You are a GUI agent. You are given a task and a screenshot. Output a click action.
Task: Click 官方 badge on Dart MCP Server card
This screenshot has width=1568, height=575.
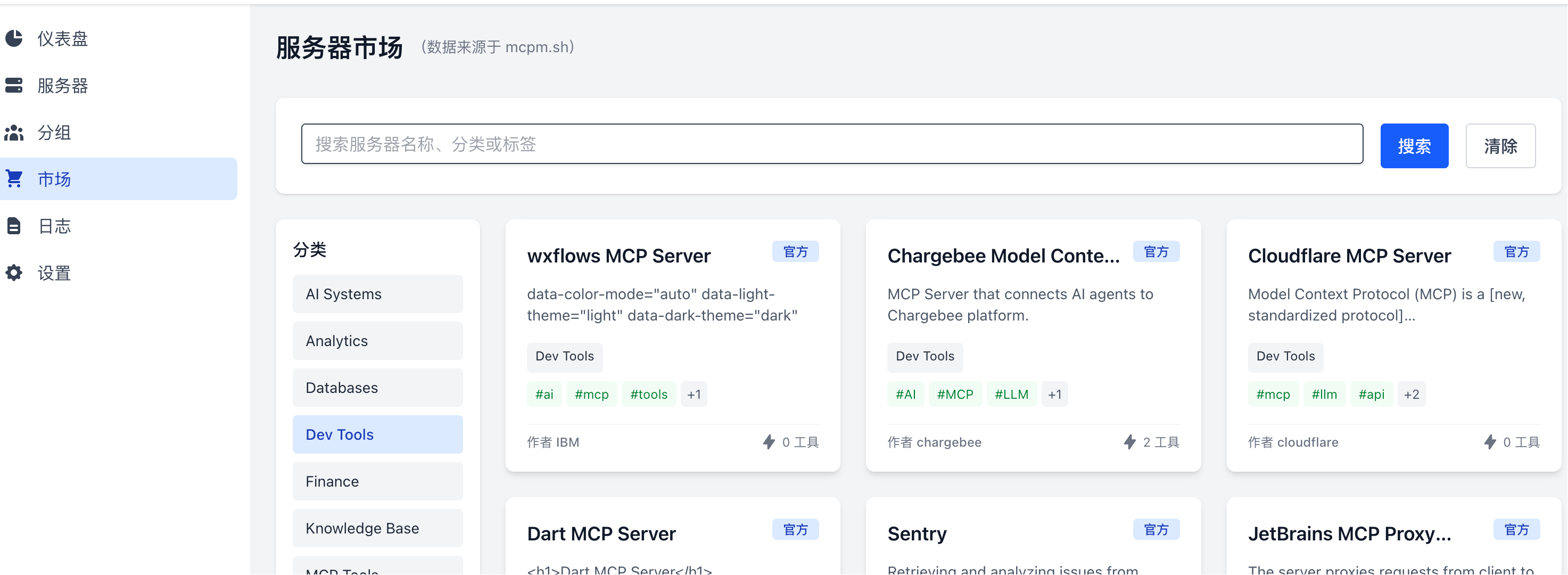pos(796,529)
